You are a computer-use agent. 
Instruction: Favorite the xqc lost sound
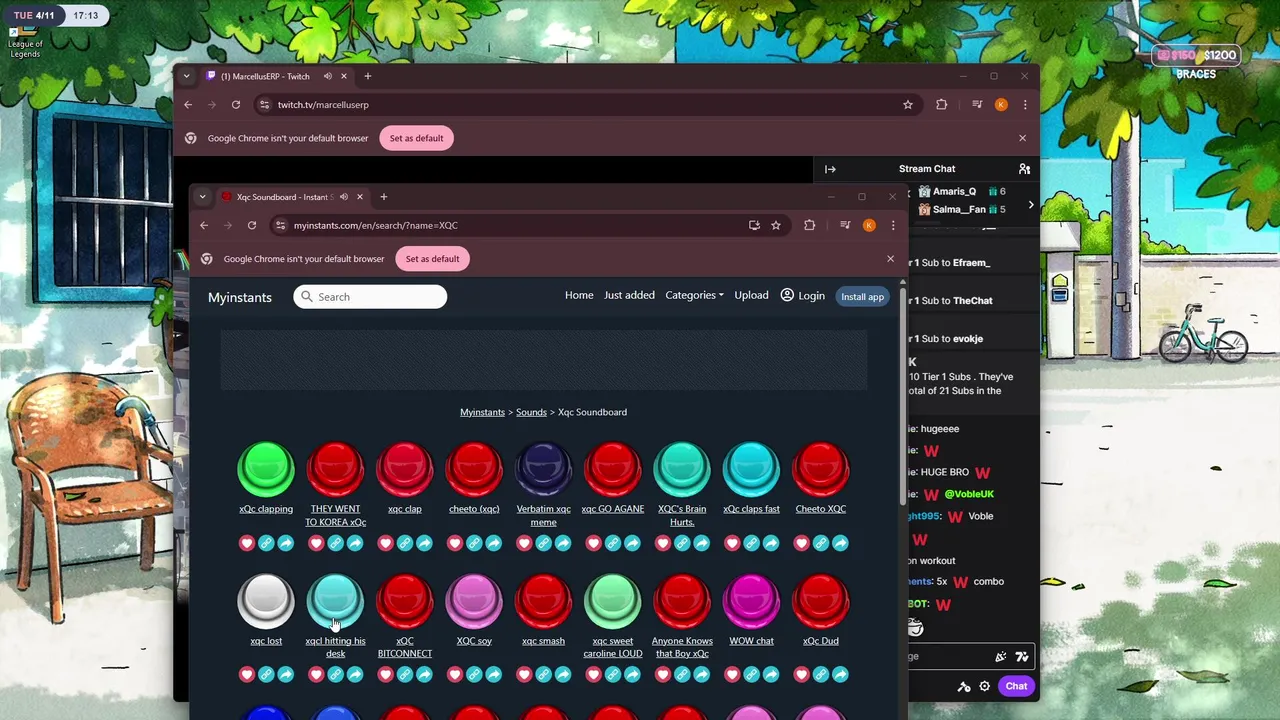247,675
